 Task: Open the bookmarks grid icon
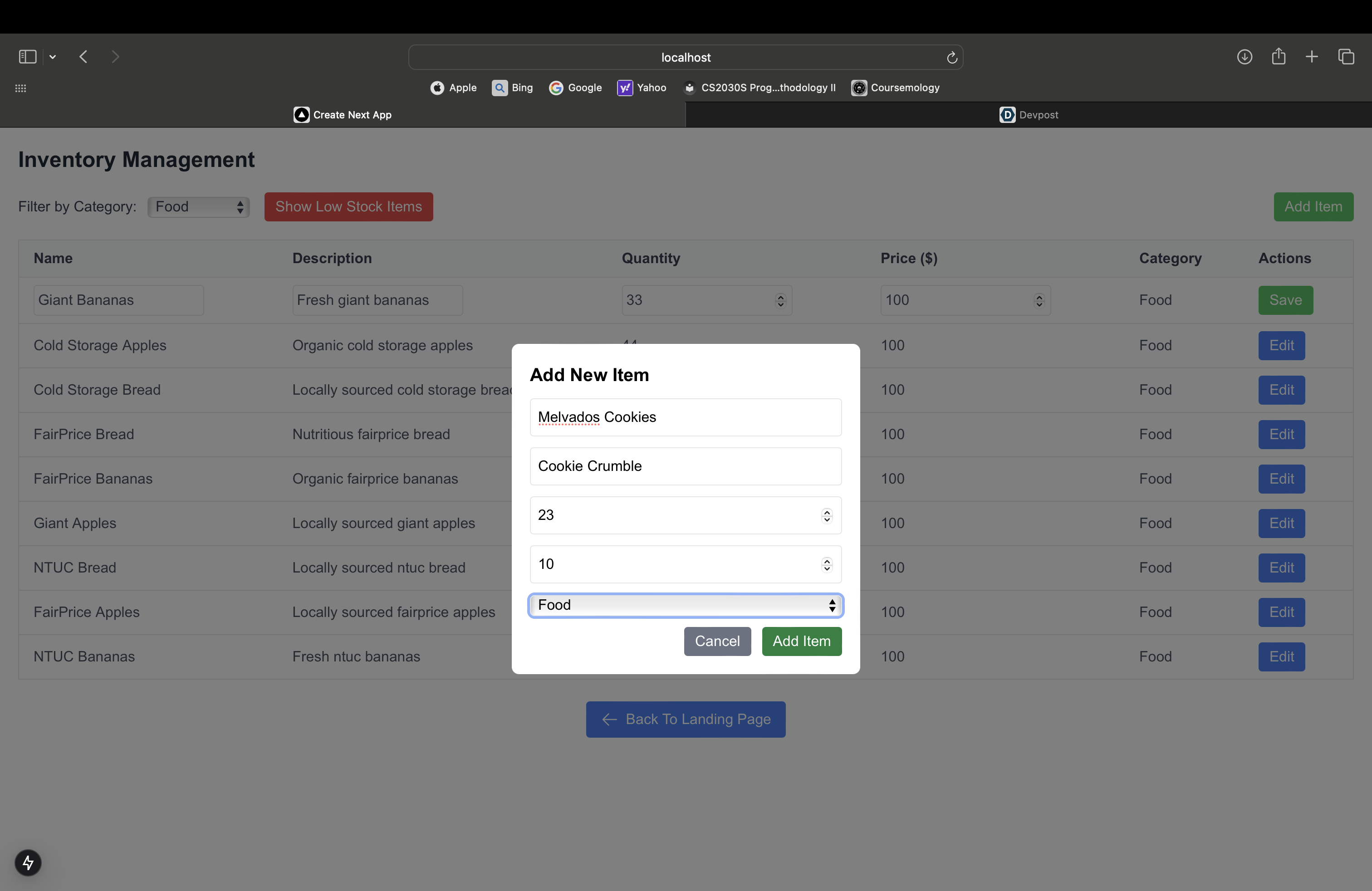pyautogui.click(x=21, y=88)
